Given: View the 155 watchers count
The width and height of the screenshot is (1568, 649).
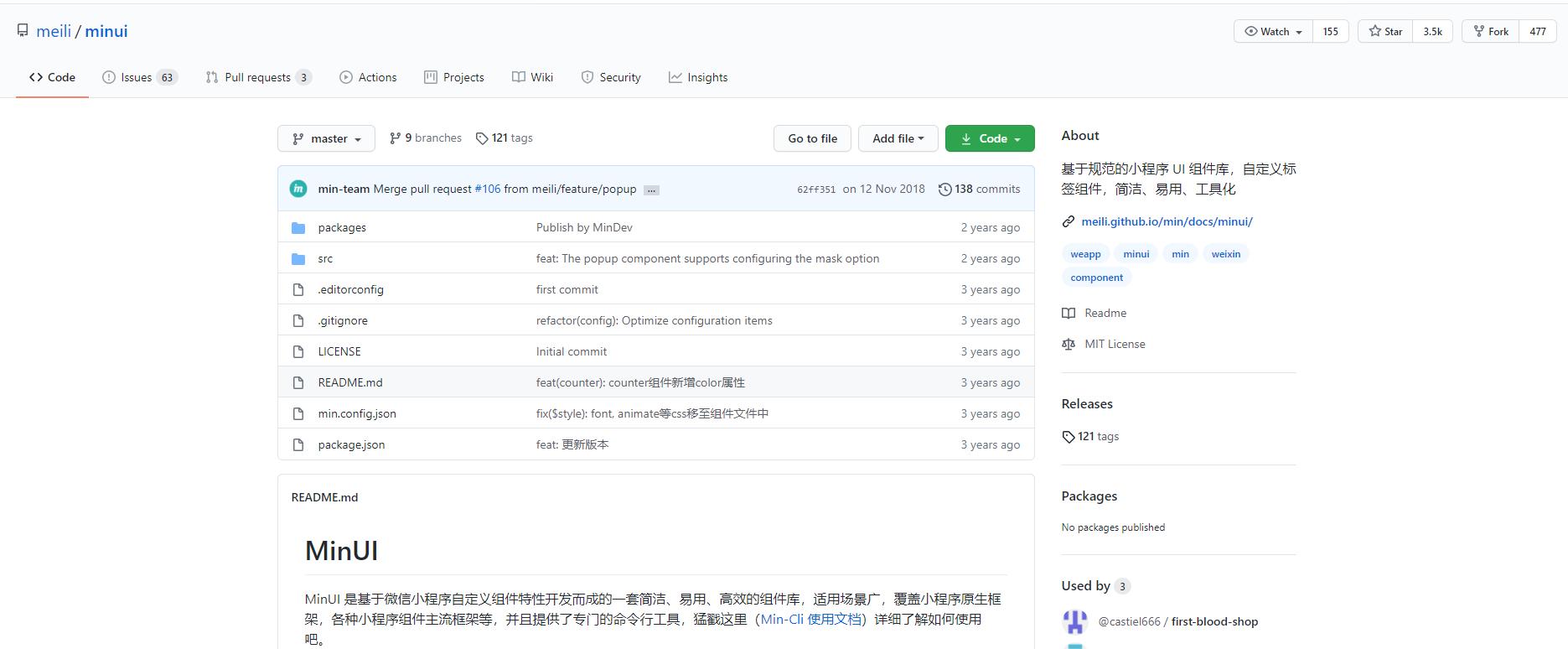Looking at the screenshot, I should [x=1330, y=32].
